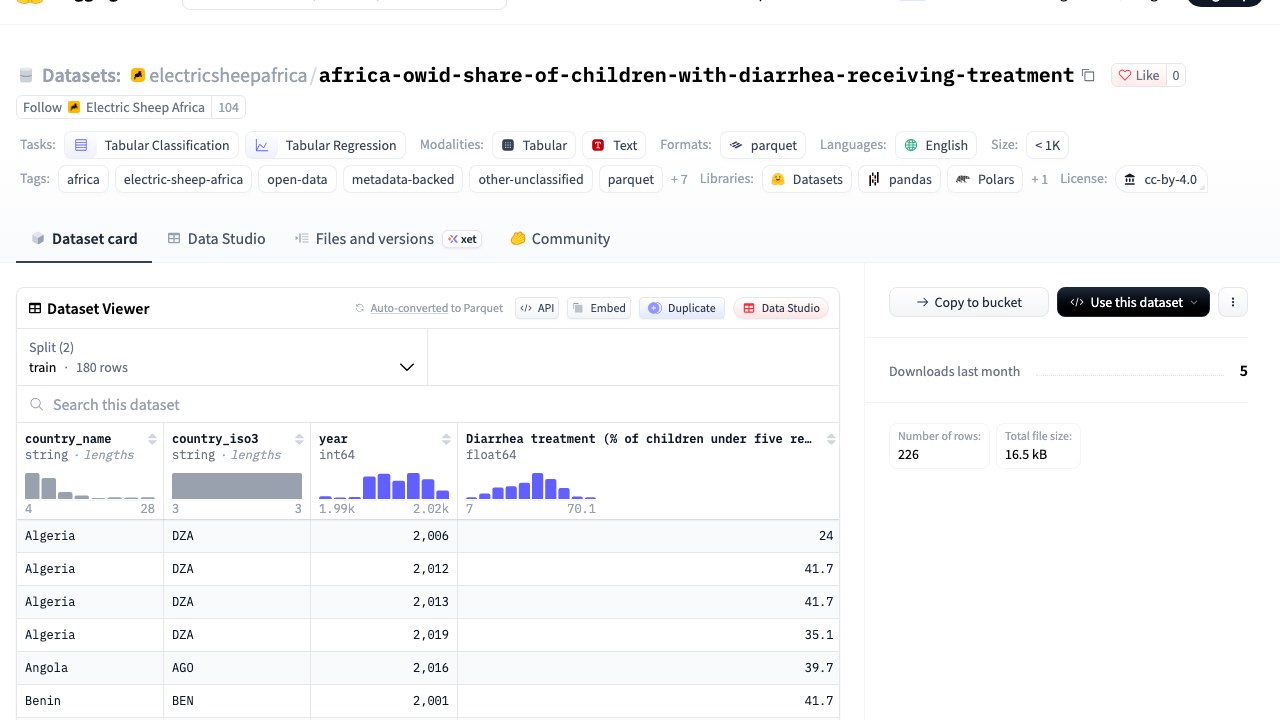Select the Benin country cell
The image size is (1280, 720).
click(90, 701)
